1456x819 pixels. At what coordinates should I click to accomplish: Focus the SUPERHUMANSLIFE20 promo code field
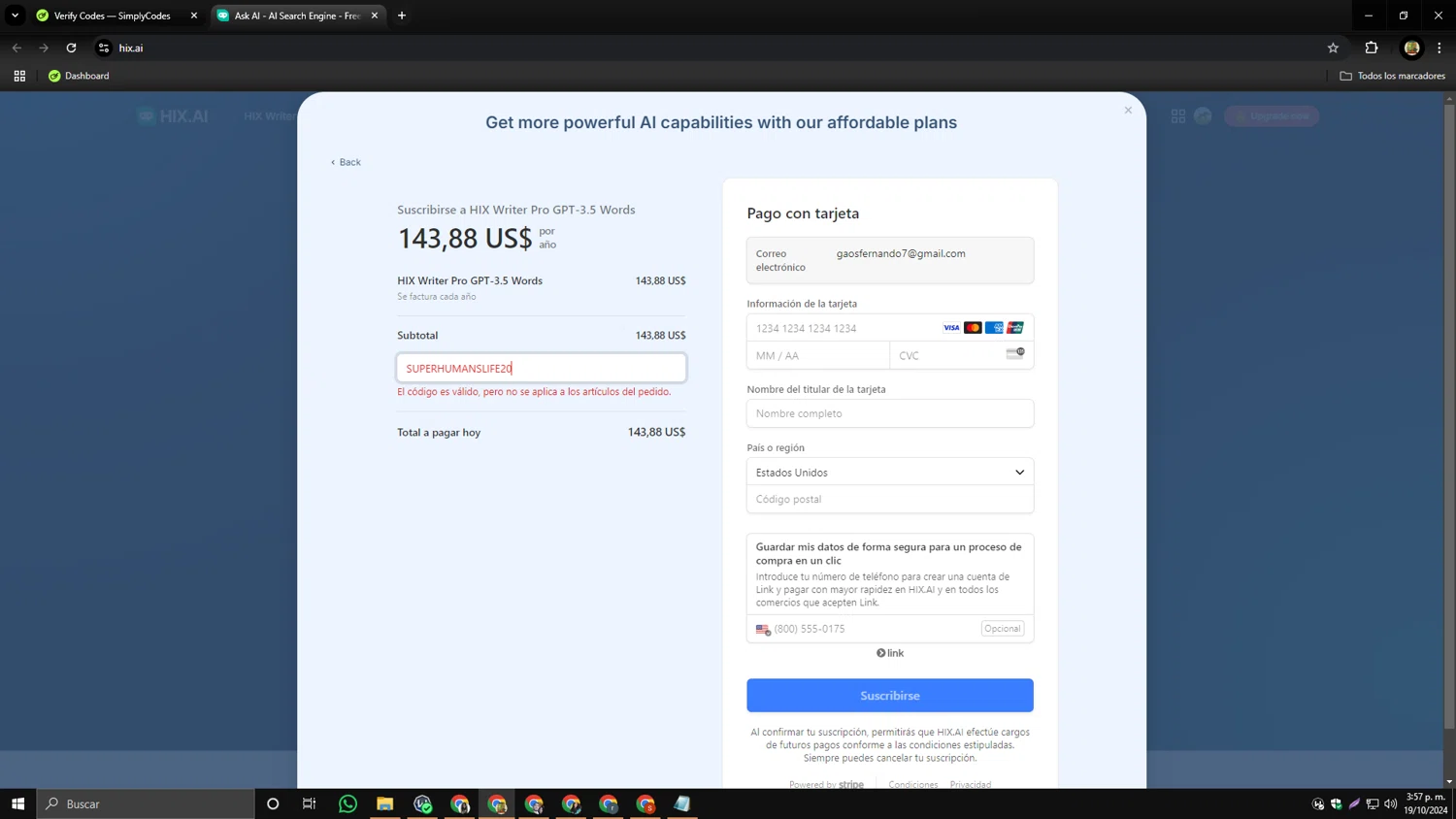pos(542,368)
